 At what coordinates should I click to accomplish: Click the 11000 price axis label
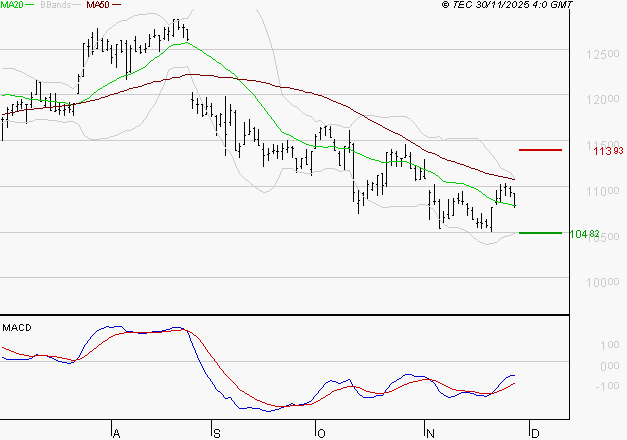(x=603, y=192)
